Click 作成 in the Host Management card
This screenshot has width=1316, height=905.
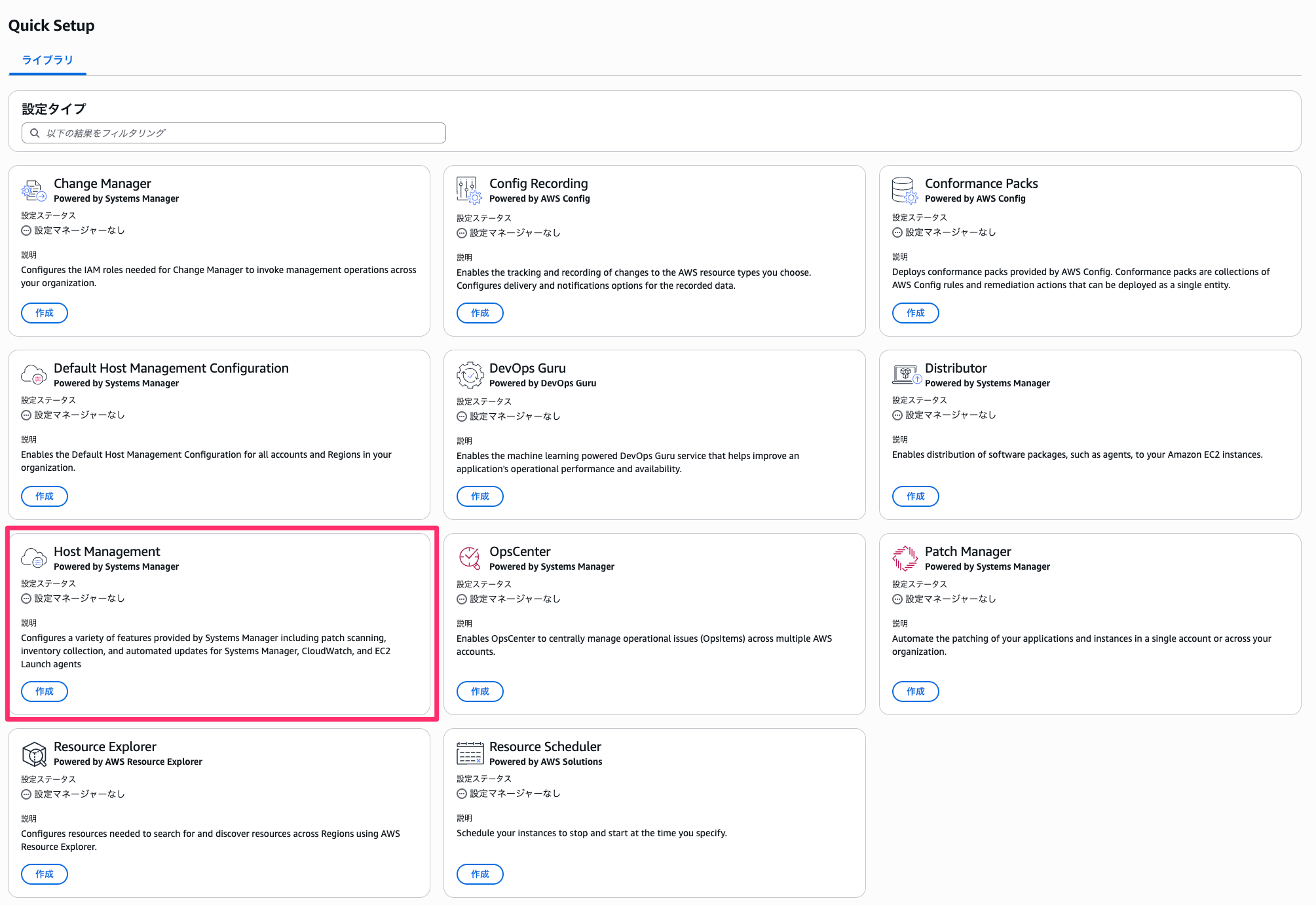45,692
